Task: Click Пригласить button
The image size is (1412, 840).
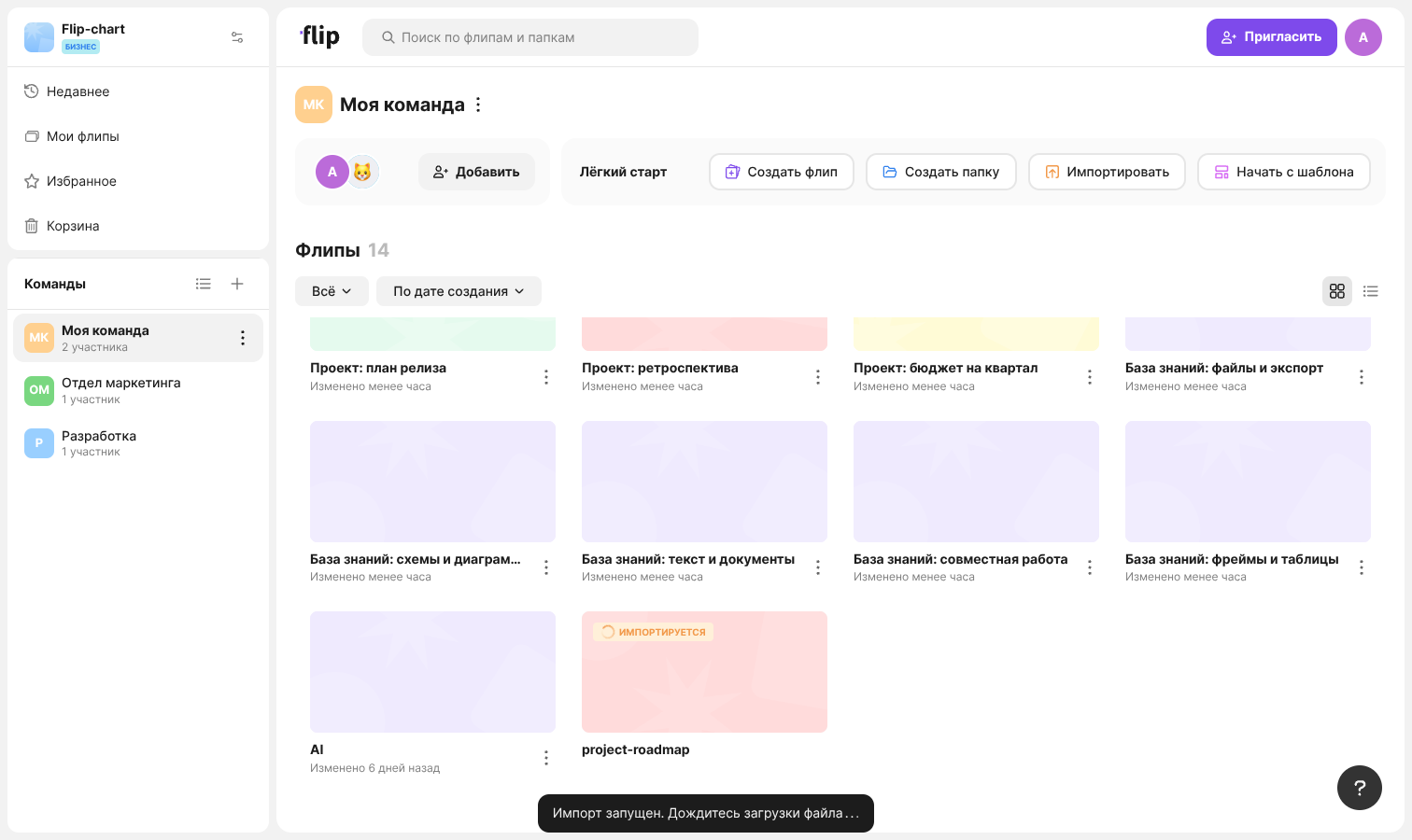Action: 1272,37
